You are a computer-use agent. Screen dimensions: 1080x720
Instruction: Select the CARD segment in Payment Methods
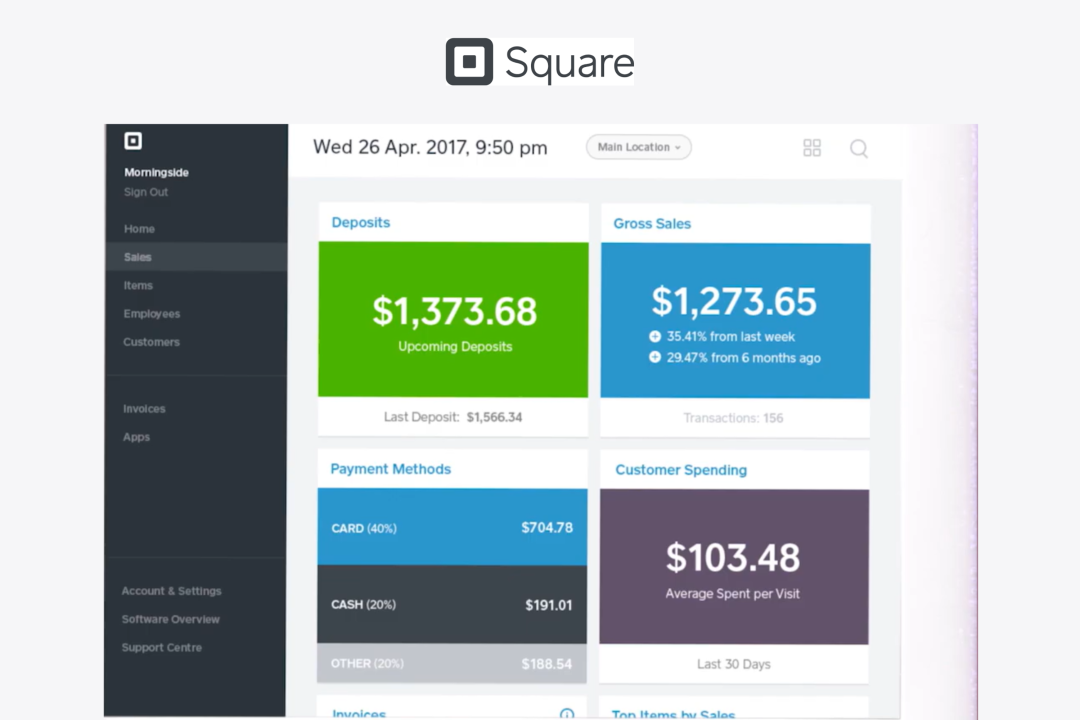pyautogui.click(x=452, y=527)
